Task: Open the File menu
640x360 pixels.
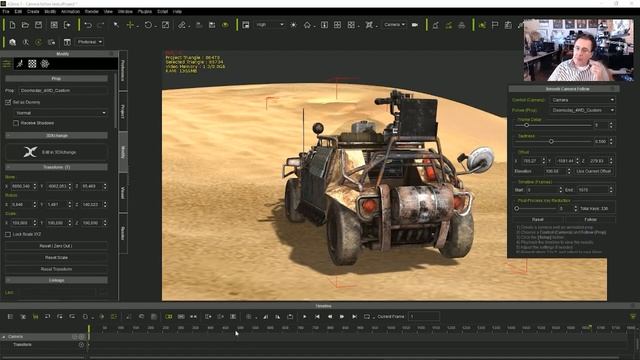Action: [6, 11]
